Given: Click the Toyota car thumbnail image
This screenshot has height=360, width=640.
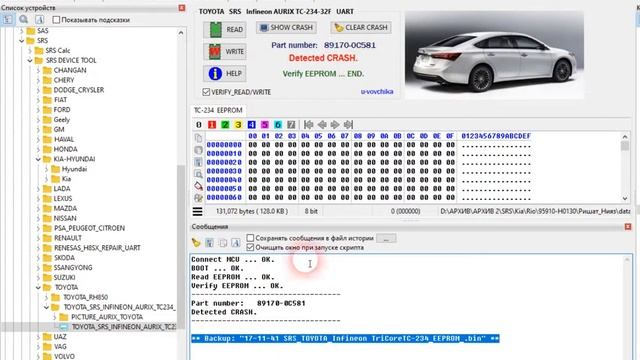Looking at the screenshot, I should [494, 54].
